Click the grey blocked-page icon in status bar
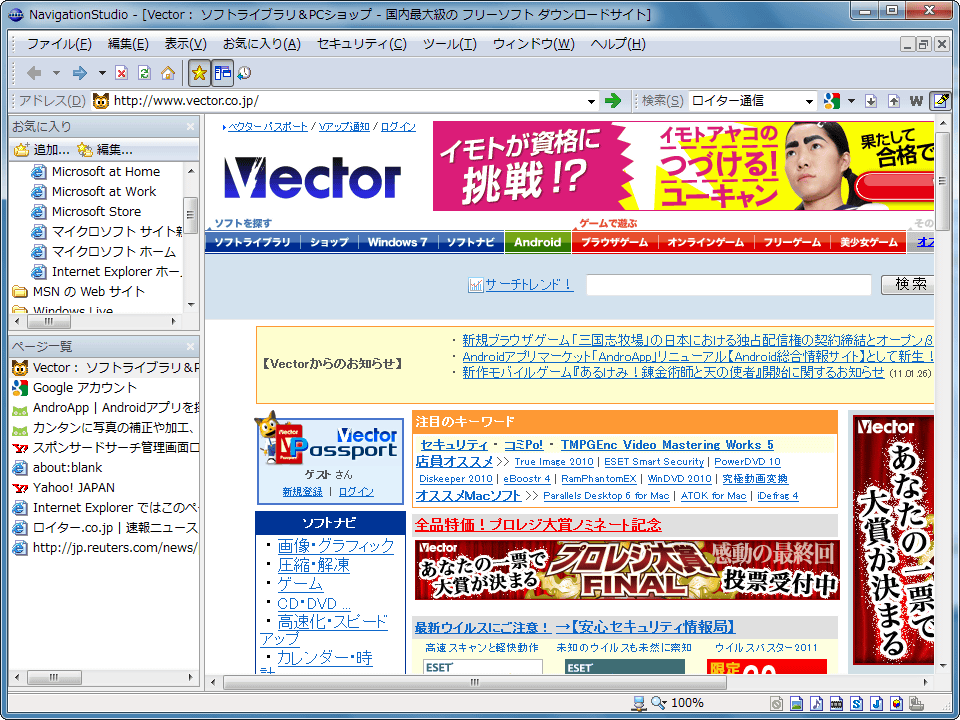The image size is (960, 720). pyautogui.click(x=776, y=703)
